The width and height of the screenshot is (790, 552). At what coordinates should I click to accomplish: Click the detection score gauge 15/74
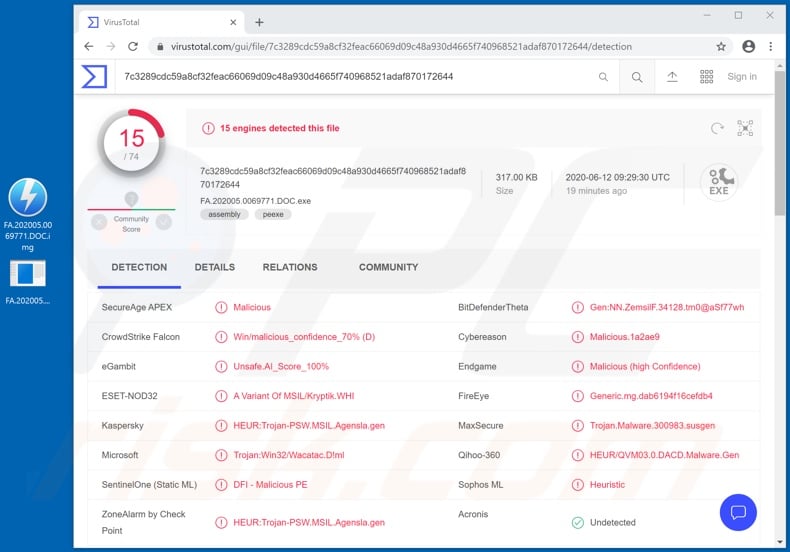(131, 143)
